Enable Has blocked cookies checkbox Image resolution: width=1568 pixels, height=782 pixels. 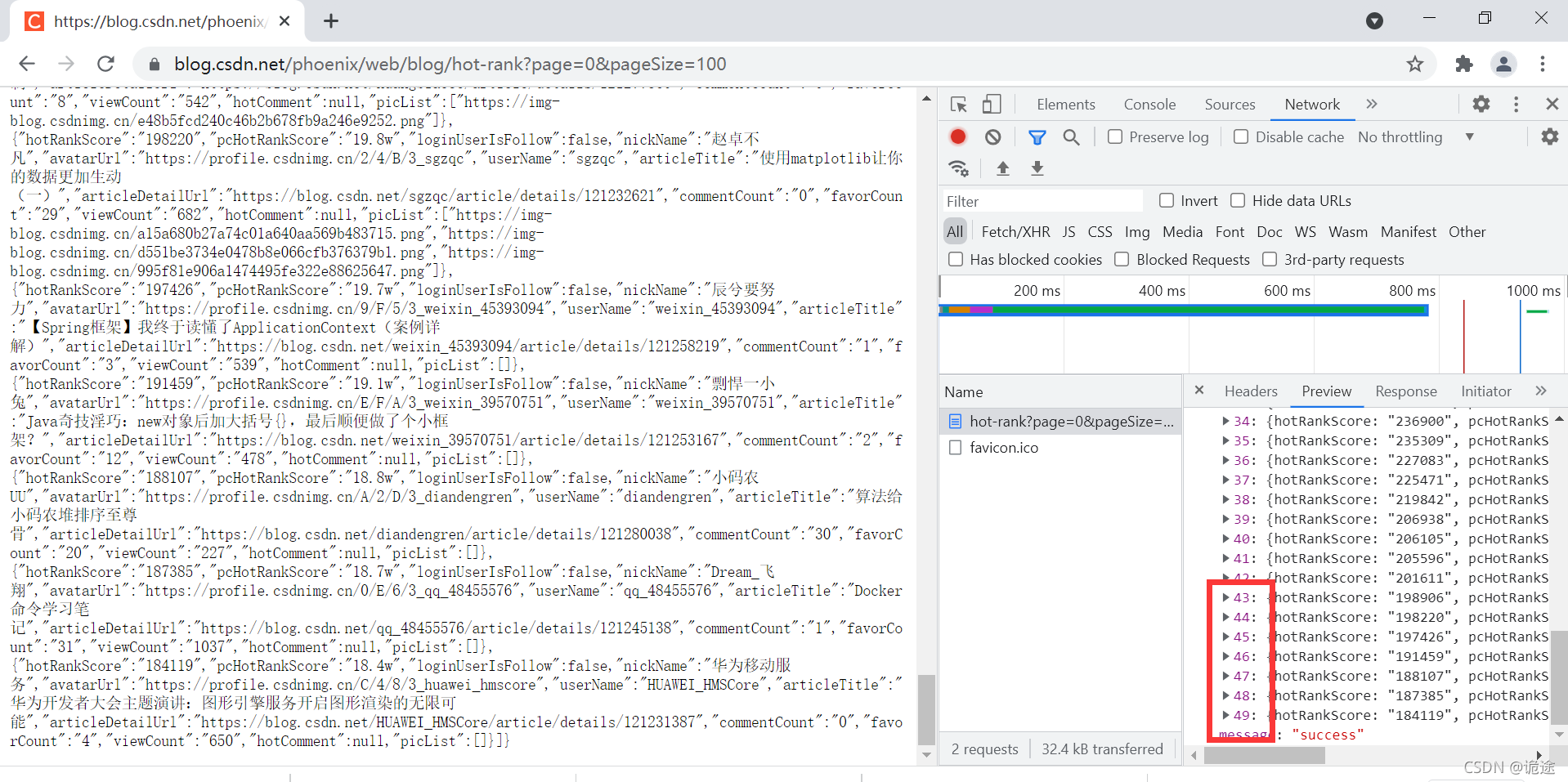tap(956, 260)
